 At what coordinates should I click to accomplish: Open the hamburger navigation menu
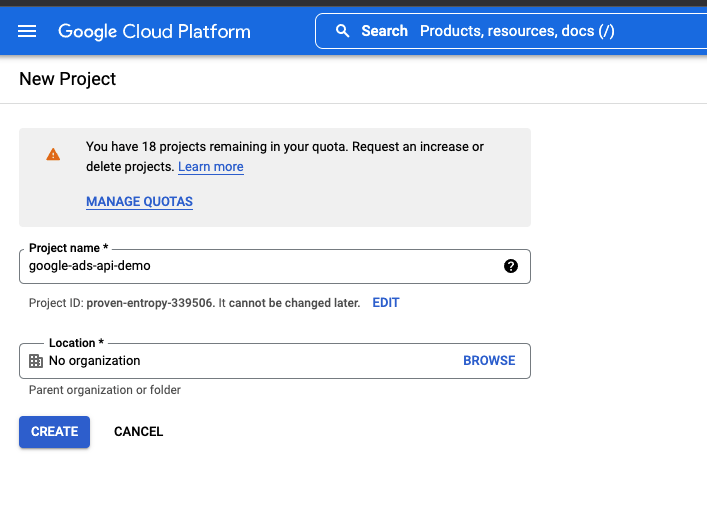point(27,31)
